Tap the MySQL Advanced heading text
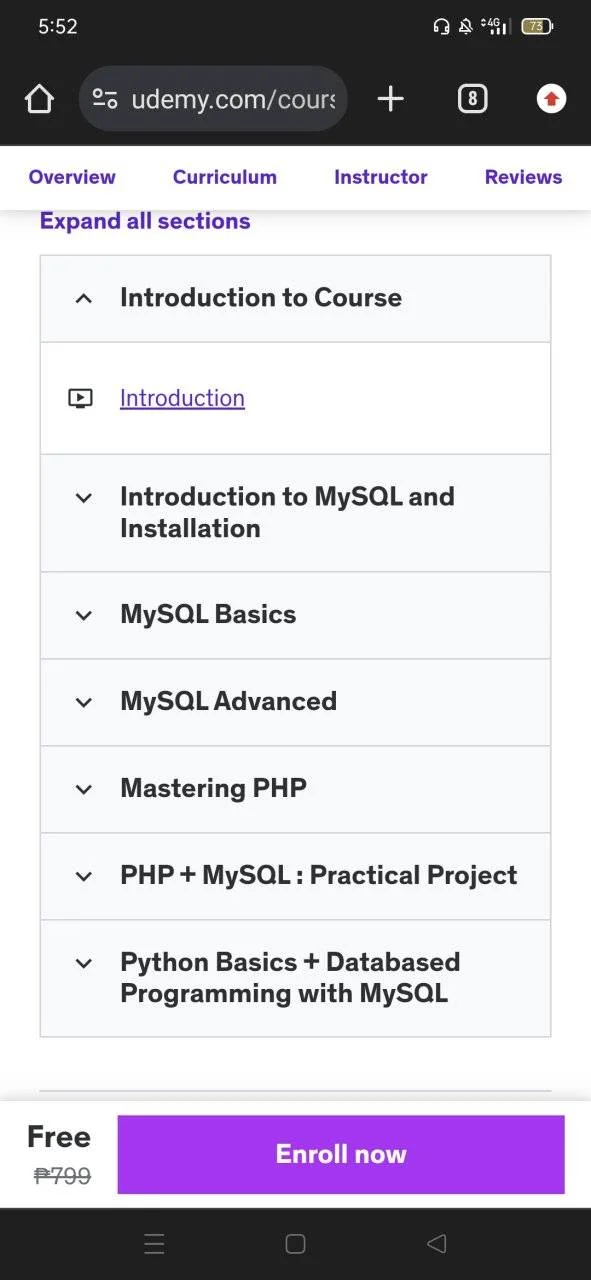The width and height of the screenshot is (591, 1280). [x=228, y=701]
